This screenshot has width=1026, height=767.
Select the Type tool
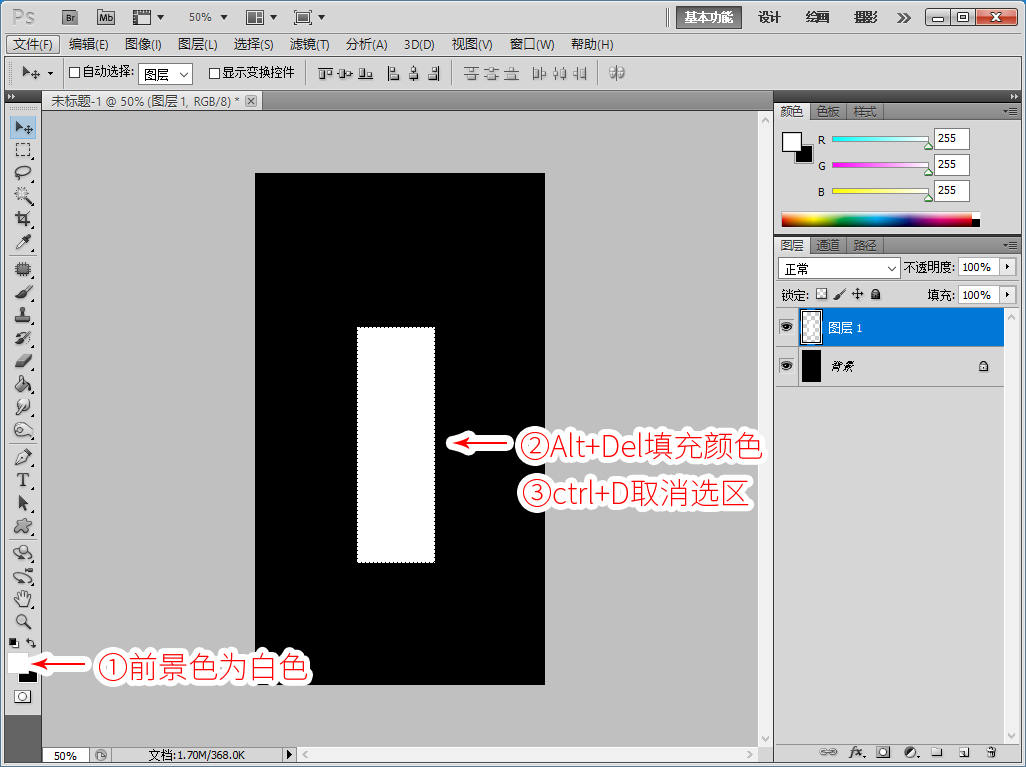[x=23, y=480]
